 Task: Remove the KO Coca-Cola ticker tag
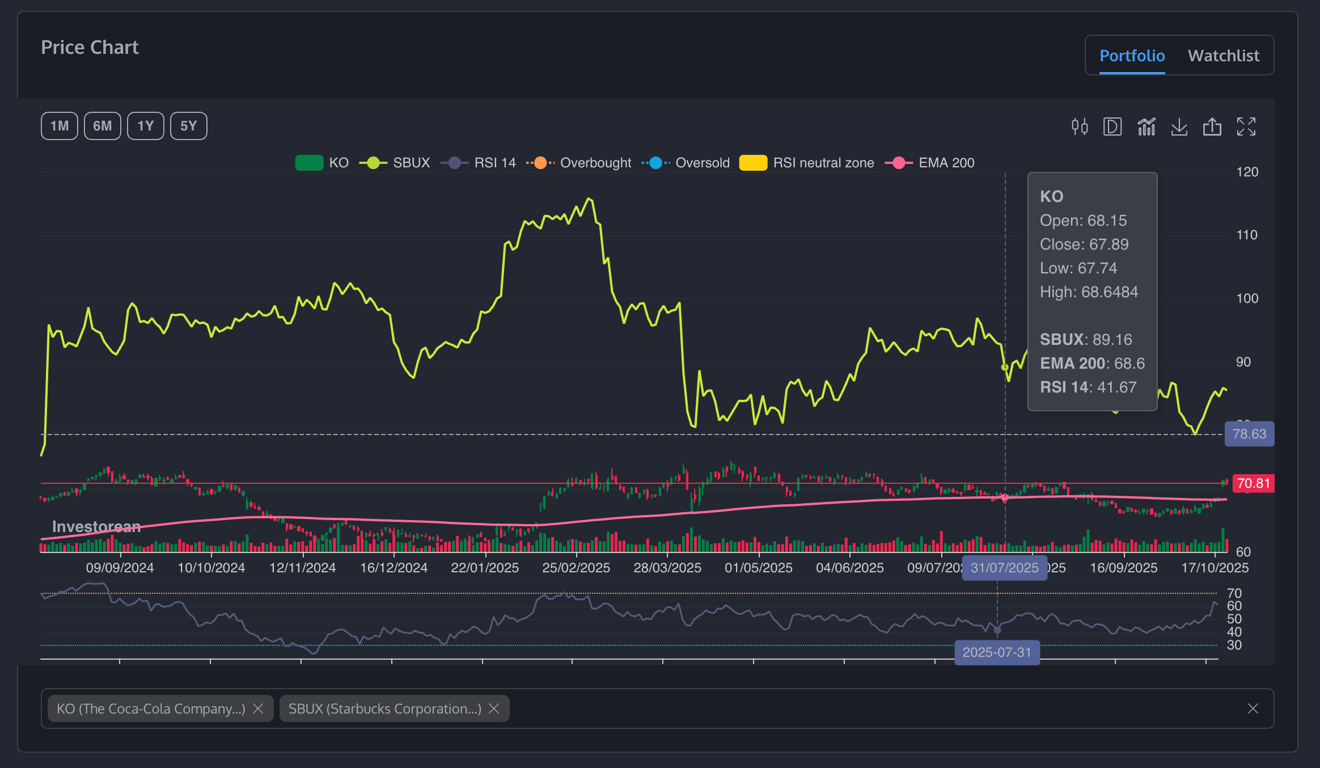click(x=258, y=709)
